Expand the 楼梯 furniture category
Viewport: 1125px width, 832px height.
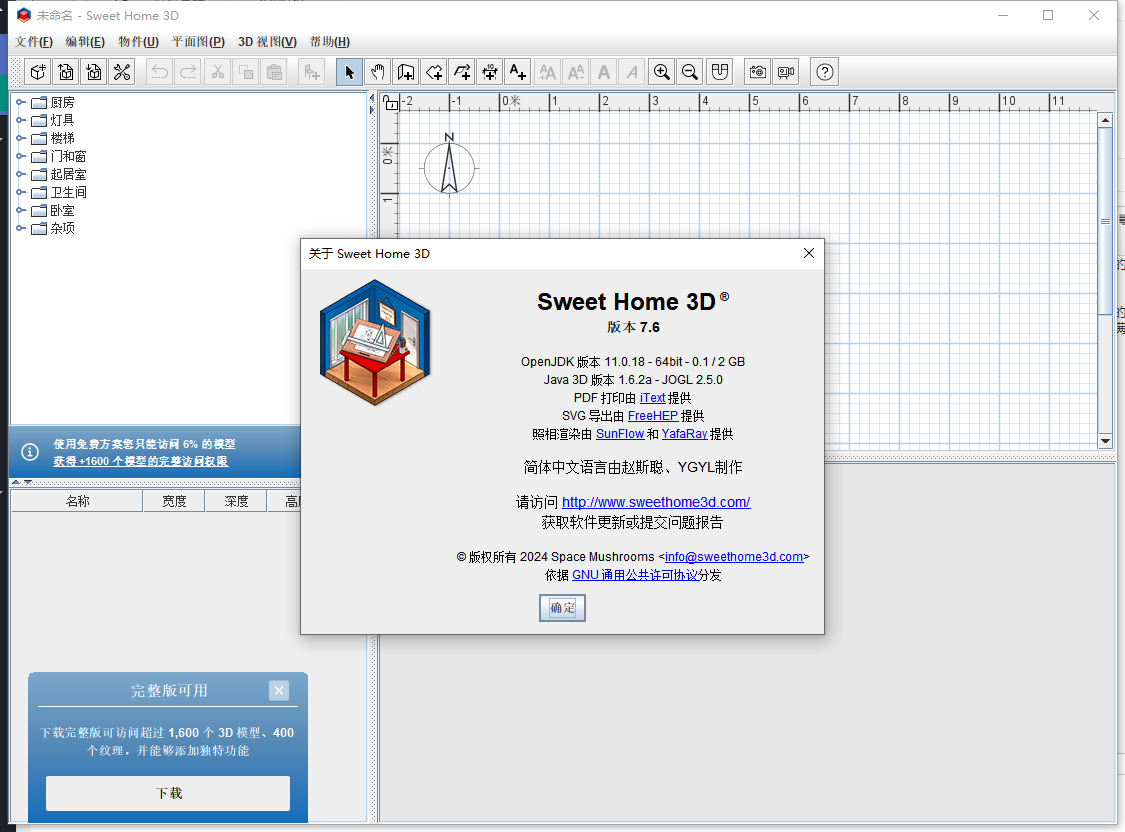(21, 138)
